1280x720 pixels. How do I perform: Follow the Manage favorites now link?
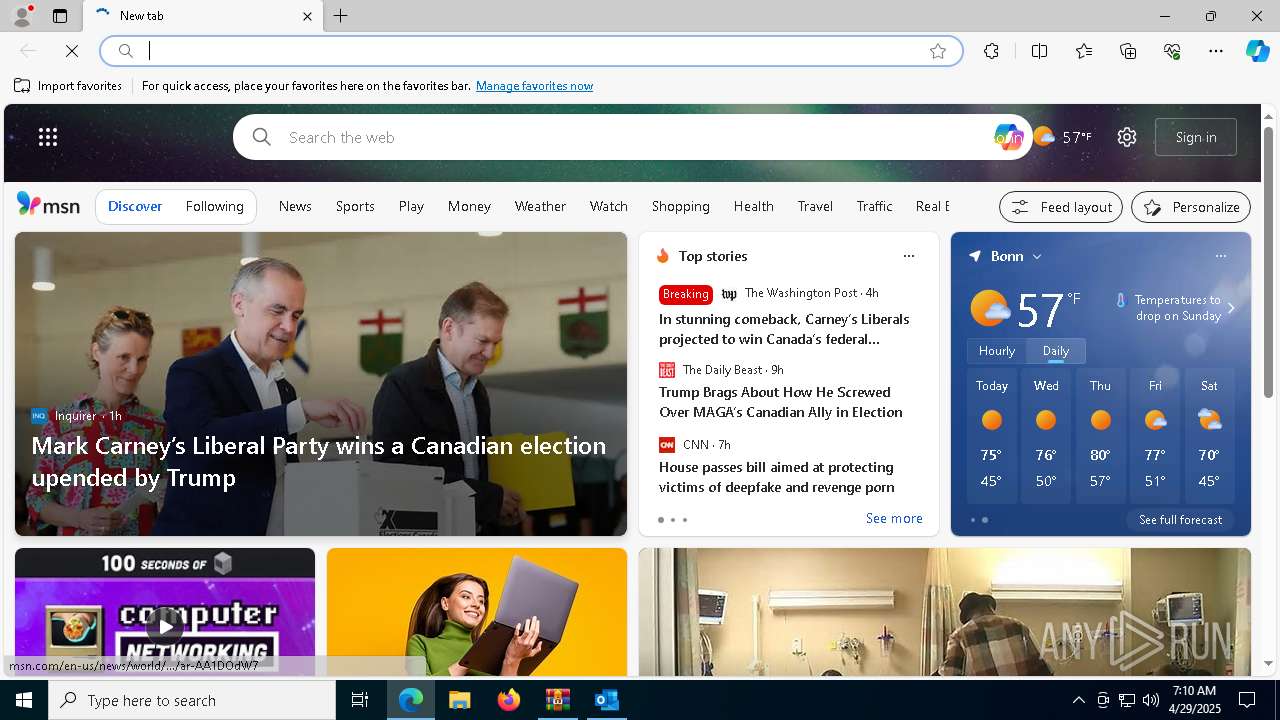coord(534,86)
